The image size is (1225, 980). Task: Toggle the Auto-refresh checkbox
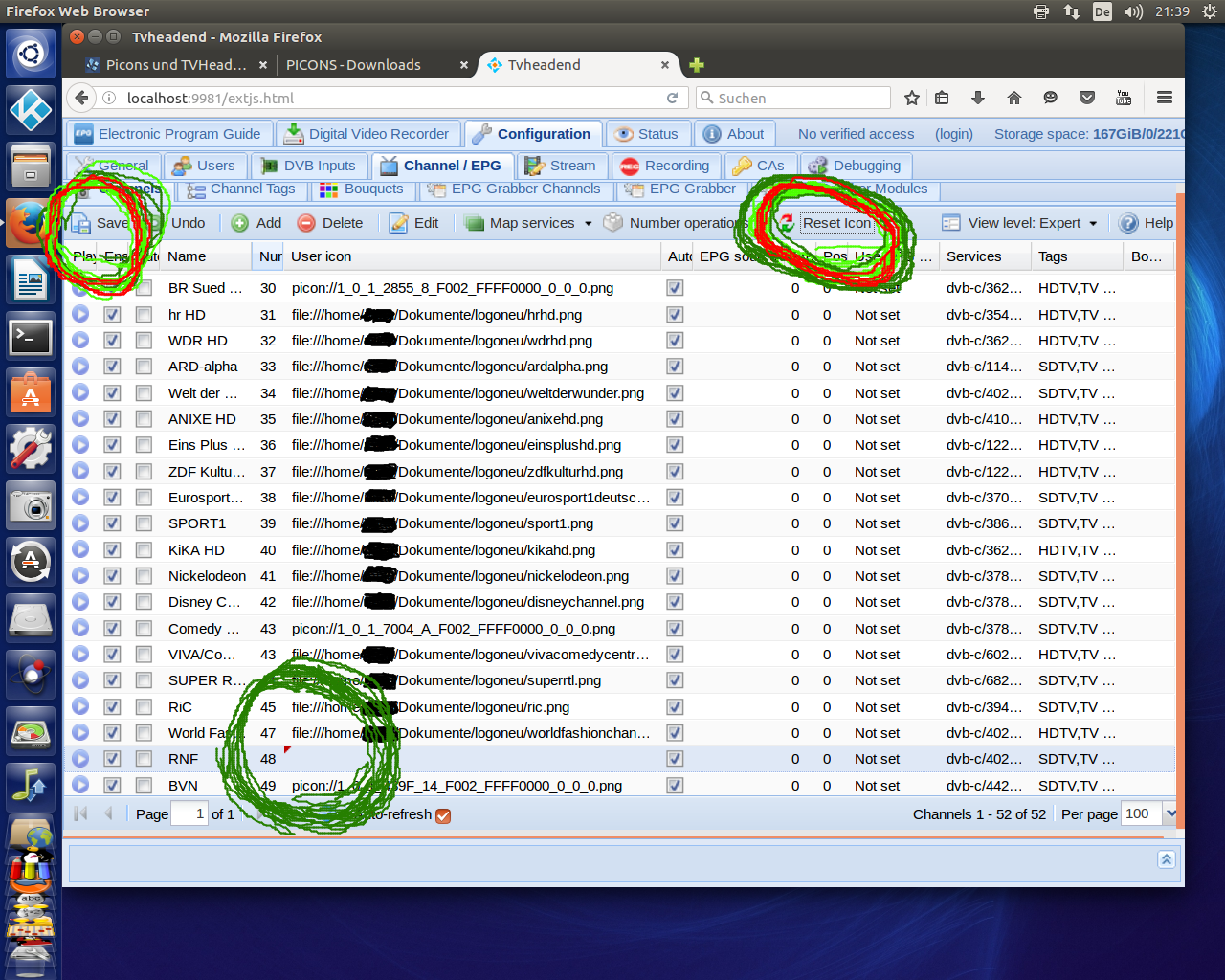443,815
